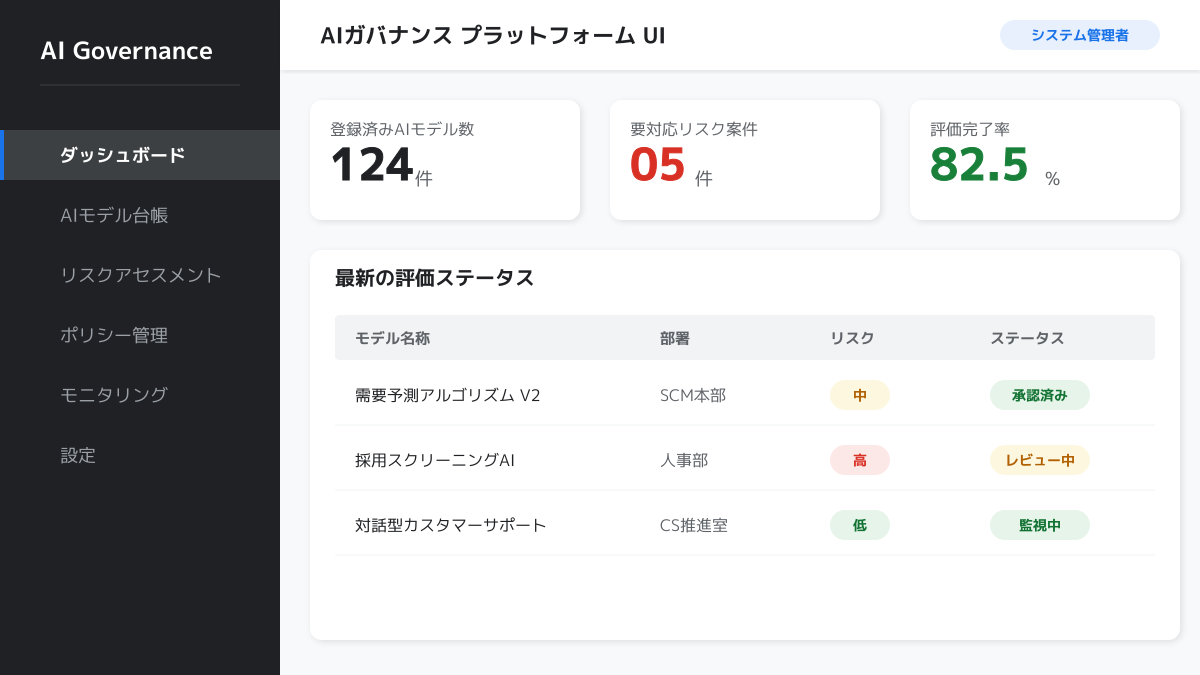
Task: Select リスクアセスメント from the sidebar
Action: point(140,275)
